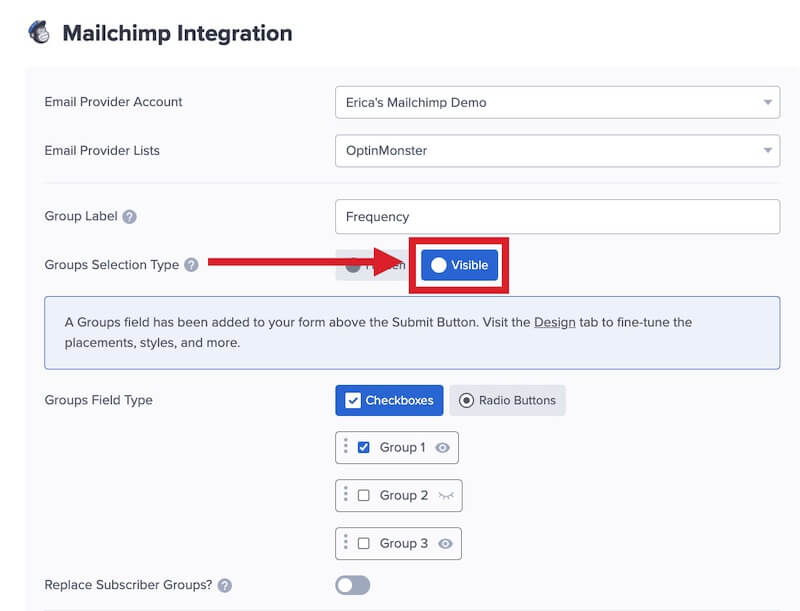Image resolution: width=800 pixels, height=611 pixels.
Task: Select the Radio Buttons field type
Action: pos(510,400)
